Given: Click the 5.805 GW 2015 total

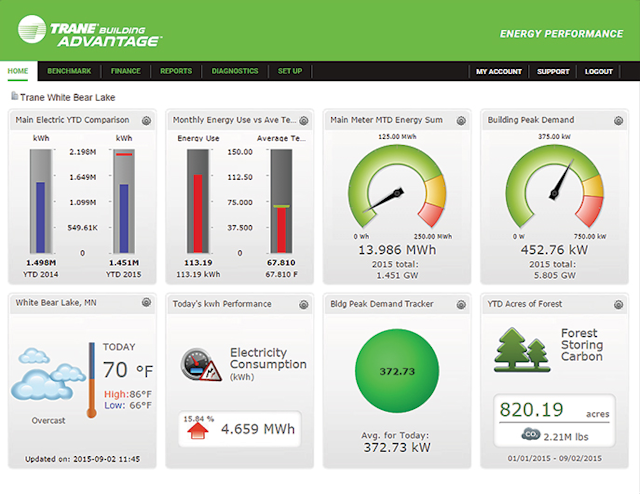Looking at the screenshot, I should [x=555, y=276].
